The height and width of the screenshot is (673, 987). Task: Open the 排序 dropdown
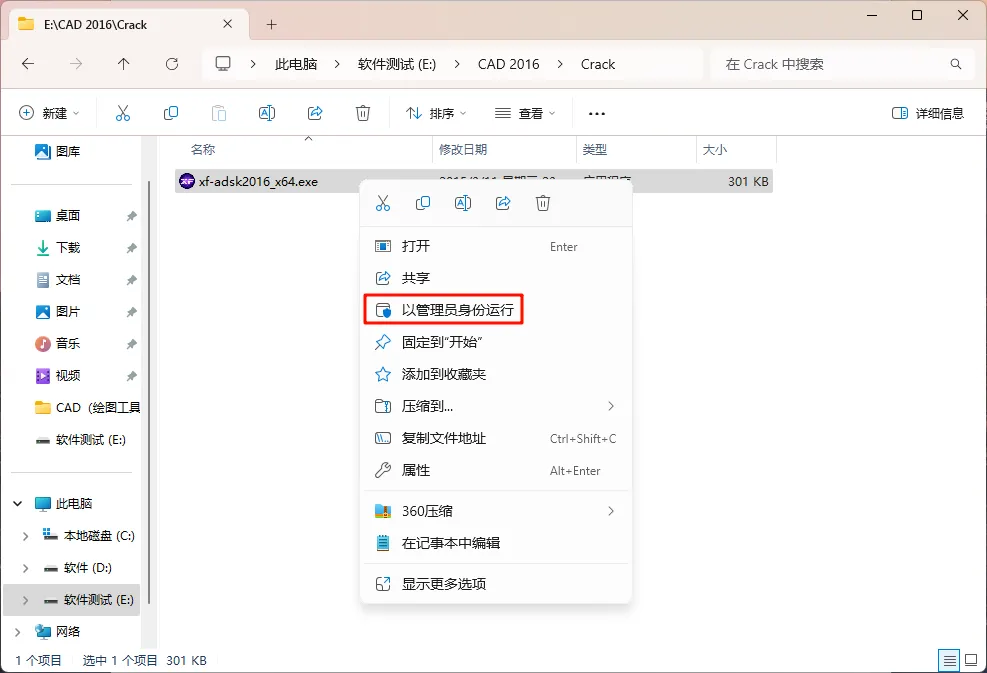pos(436,113)
